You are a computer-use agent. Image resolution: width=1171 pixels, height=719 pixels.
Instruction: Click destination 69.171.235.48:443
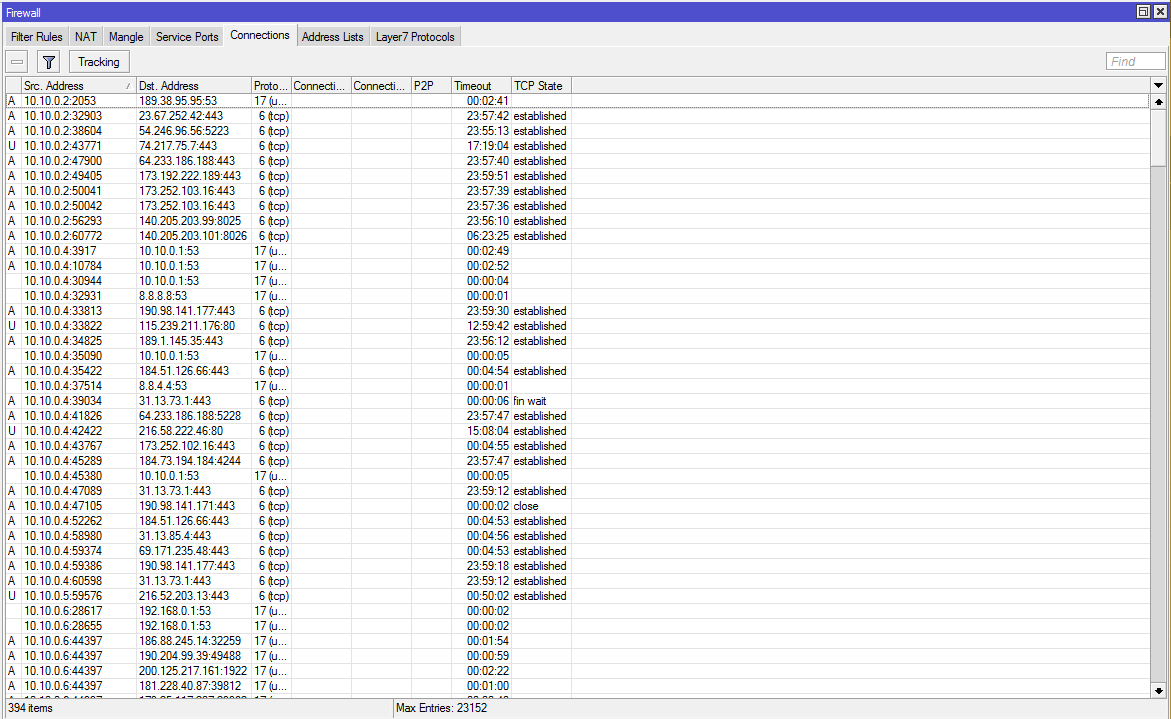coord(184,551)
